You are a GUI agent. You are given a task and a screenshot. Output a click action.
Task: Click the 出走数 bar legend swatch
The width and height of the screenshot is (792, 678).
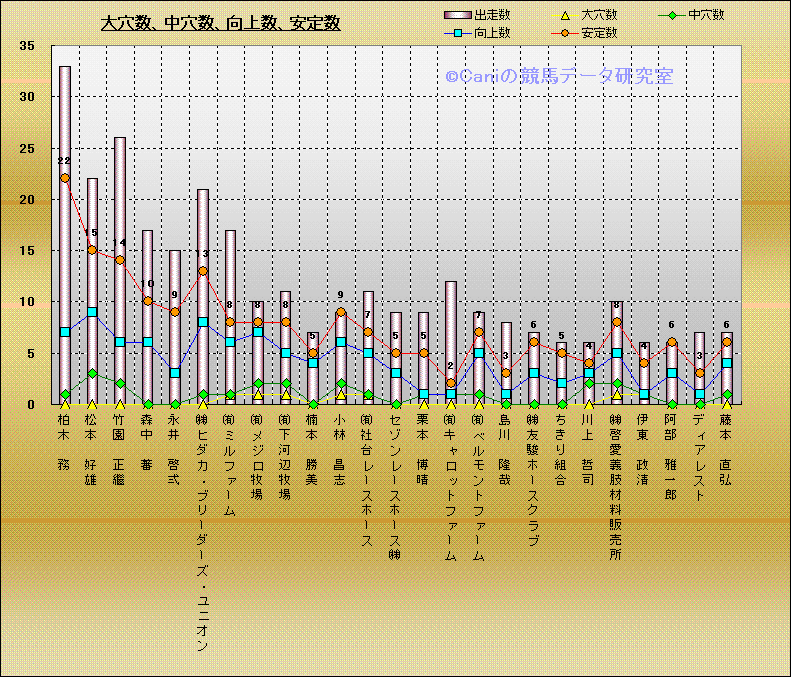click(x=457, y=15)
